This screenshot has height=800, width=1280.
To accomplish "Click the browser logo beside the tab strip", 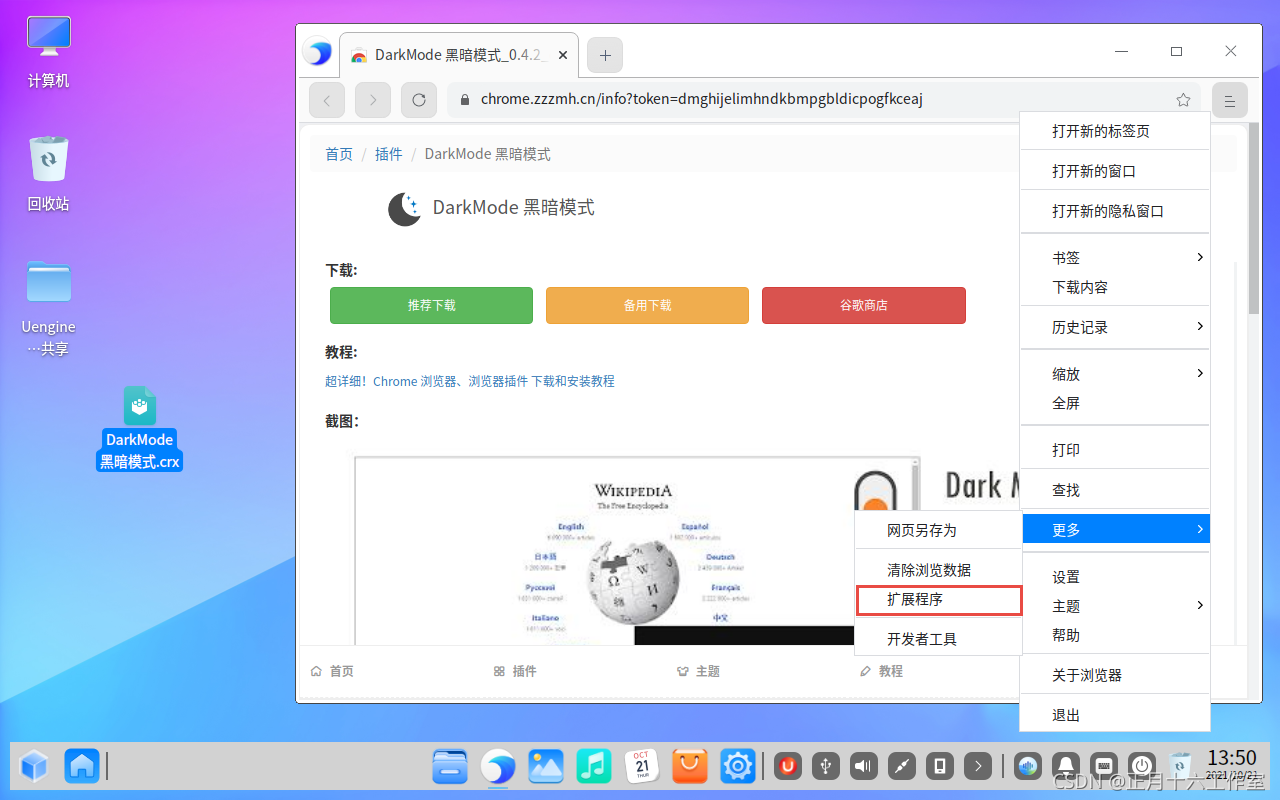I will tap(318, 53).
